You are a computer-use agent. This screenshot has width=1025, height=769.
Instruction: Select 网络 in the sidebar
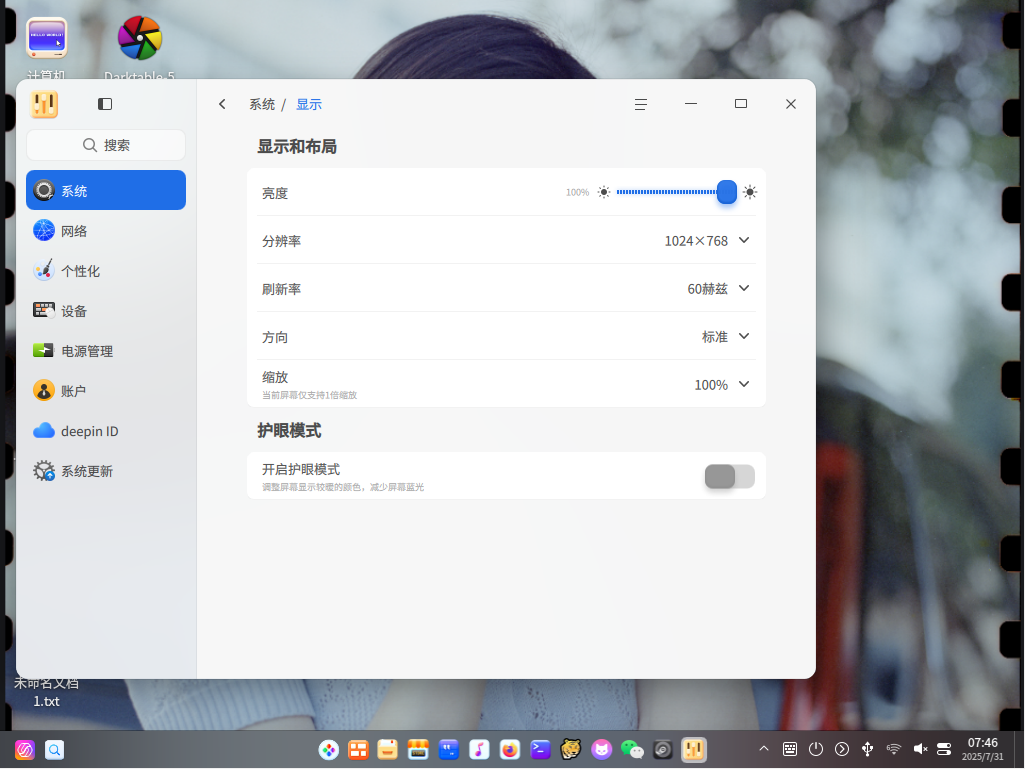(x=106, y=231)
